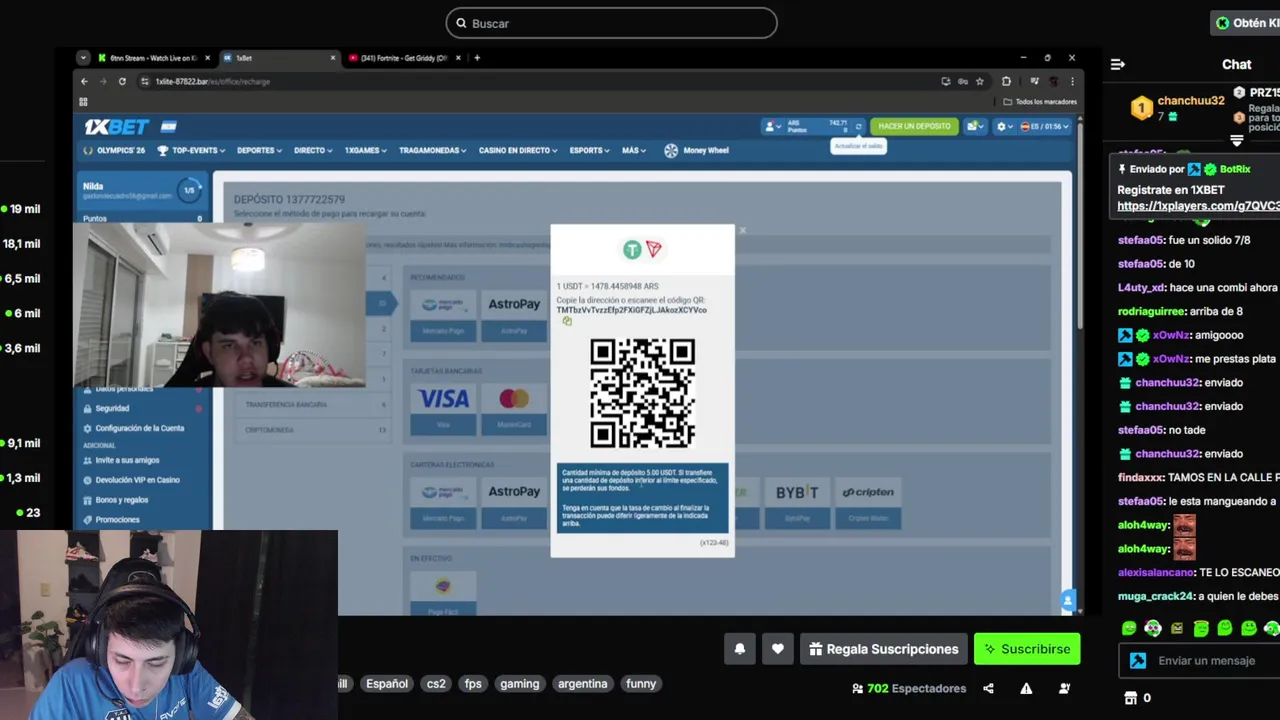The image size is (1280, 720).
Task: Click the bell notification button
Action: tap(740, 649)
